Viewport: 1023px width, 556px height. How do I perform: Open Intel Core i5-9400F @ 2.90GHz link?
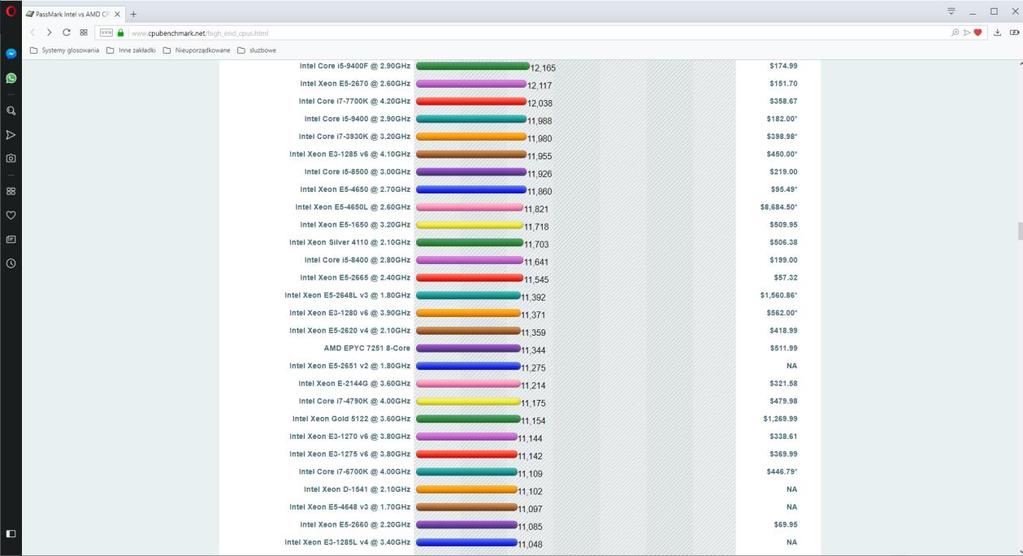coord(355,66)
